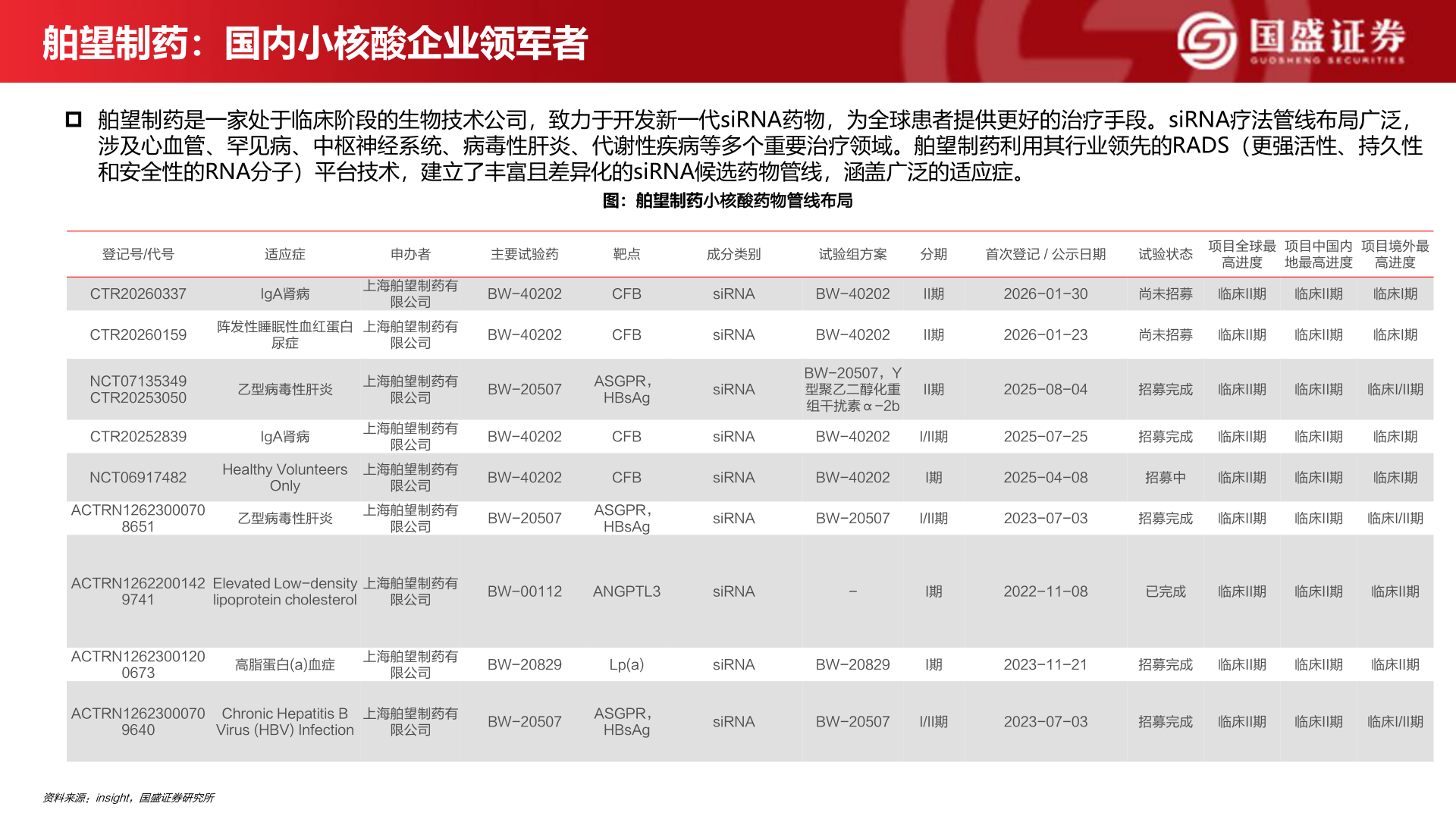This screenshot has width=1456, height=819.
Task: Click the 成分类别 column header
Action: [x=733, y=254]
